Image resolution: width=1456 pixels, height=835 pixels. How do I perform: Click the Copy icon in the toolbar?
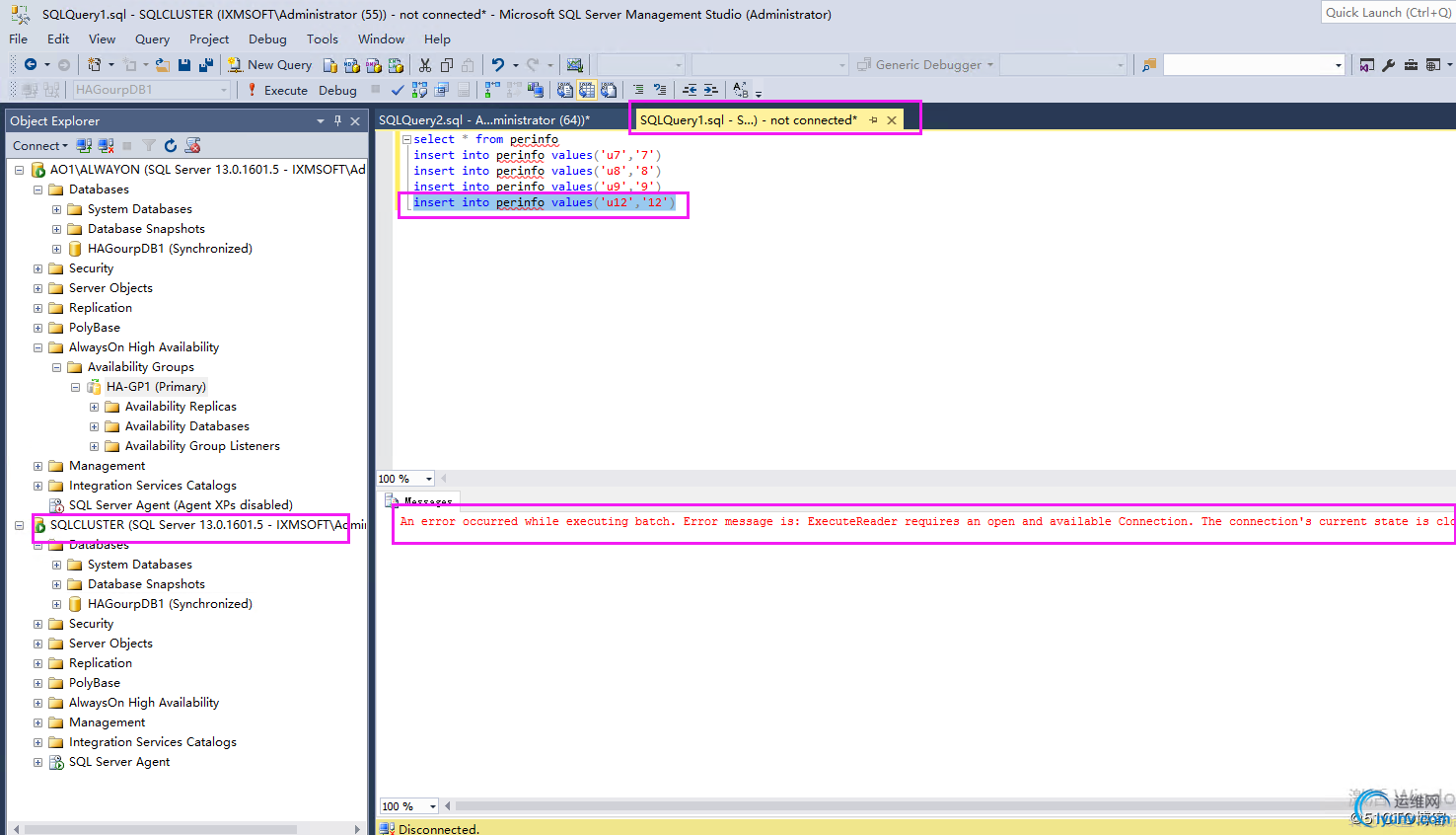point(447,65)
